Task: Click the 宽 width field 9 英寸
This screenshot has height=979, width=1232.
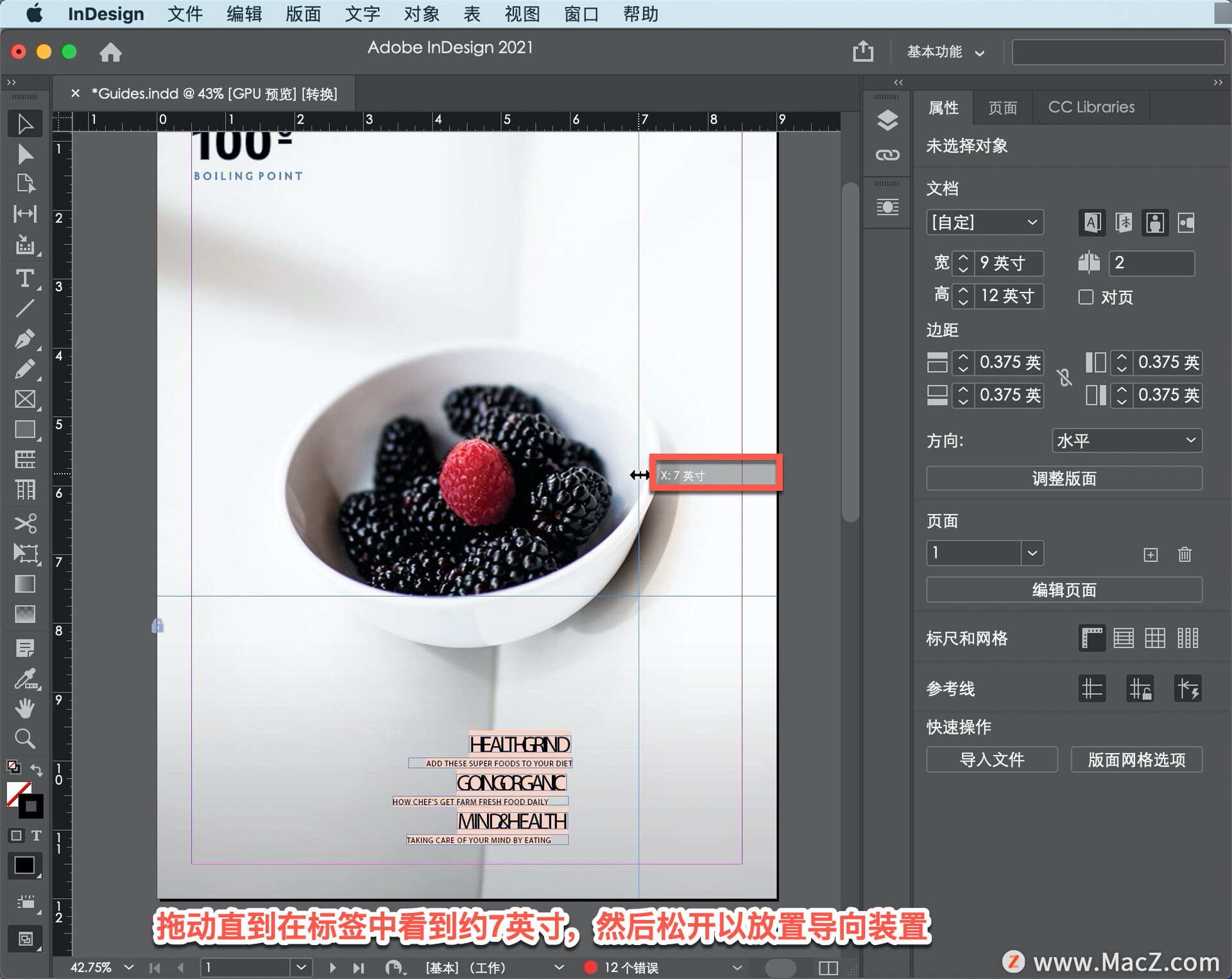Action: (1009, 263)
